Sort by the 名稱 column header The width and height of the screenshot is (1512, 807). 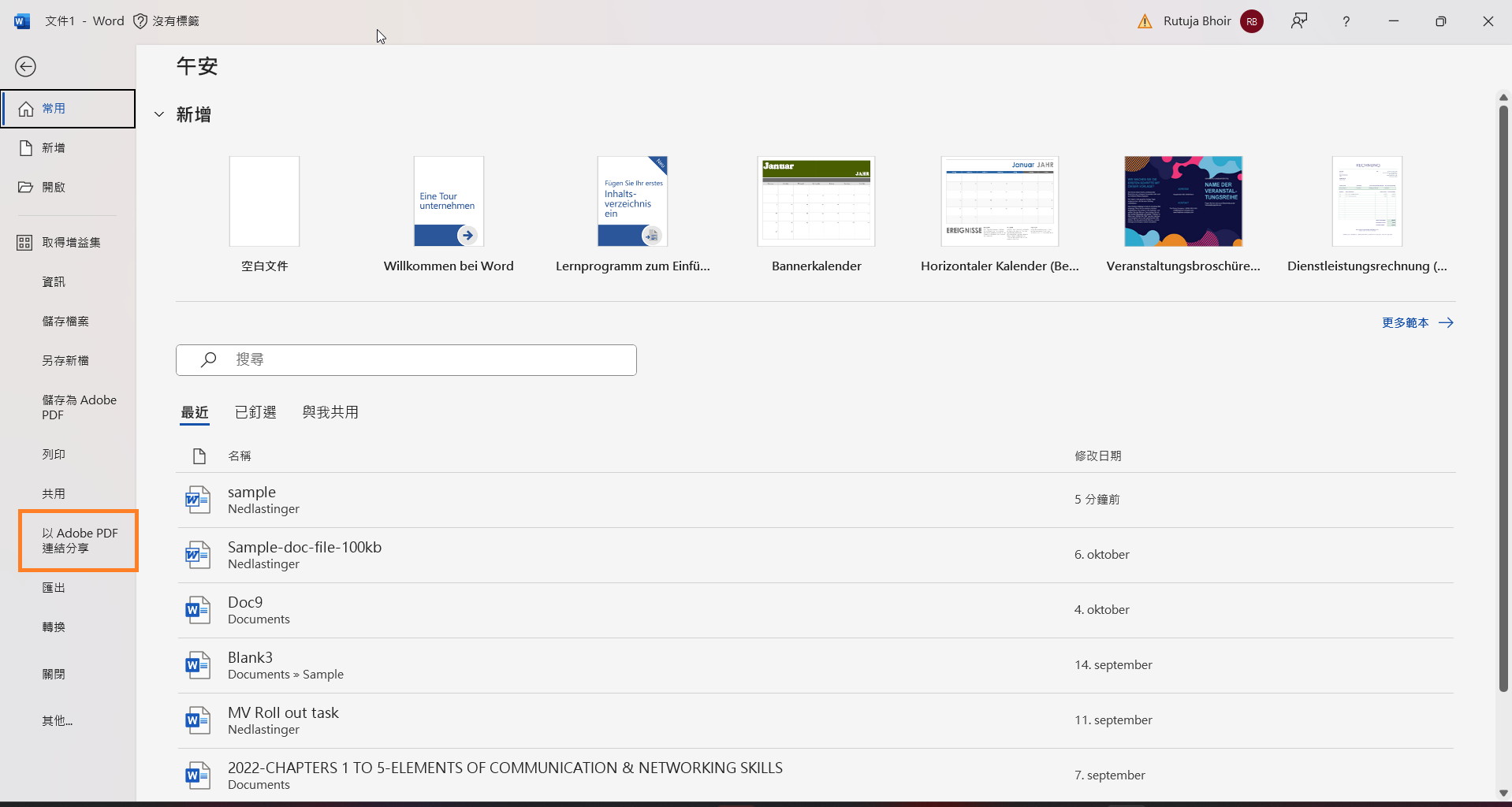[x=240, y=456]
